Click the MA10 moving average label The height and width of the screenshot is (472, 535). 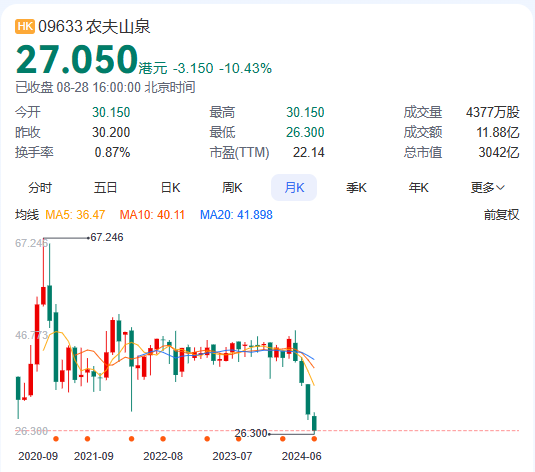tap(152, 215)
